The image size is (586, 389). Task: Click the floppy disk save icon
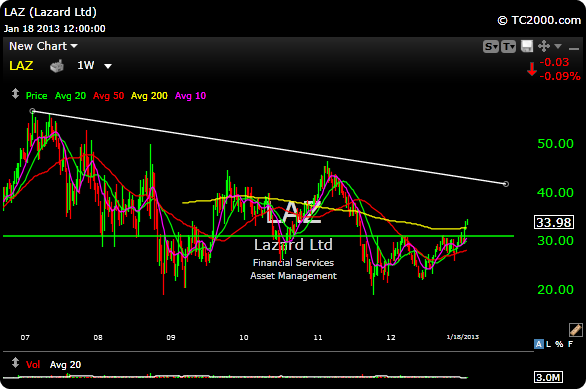pyautogui.click(x=527, y=46)
